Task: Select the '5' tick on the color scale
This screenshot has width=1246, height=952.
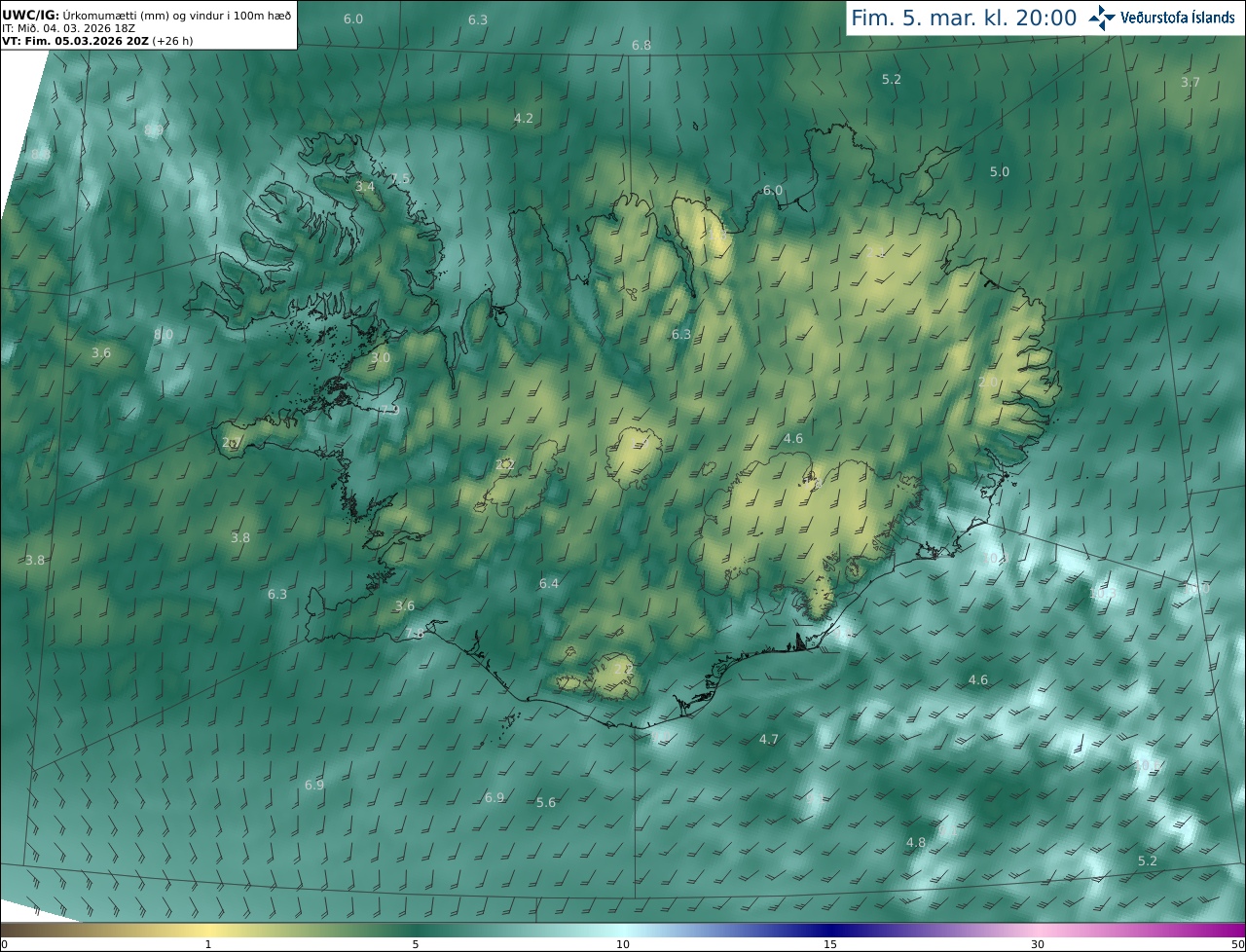Action: pos(416,944)
